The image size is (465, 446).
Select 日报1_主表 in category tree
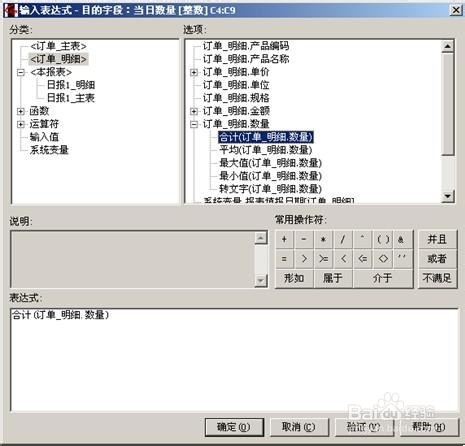(x=71, y=98)
